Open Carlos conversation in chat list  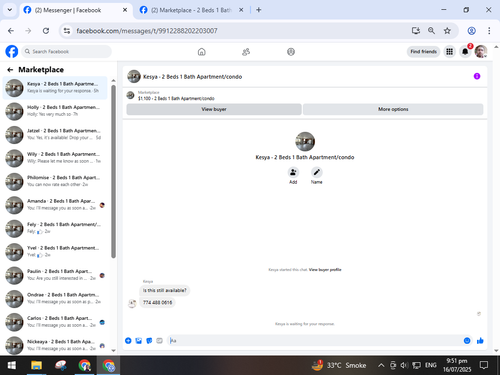55,322
